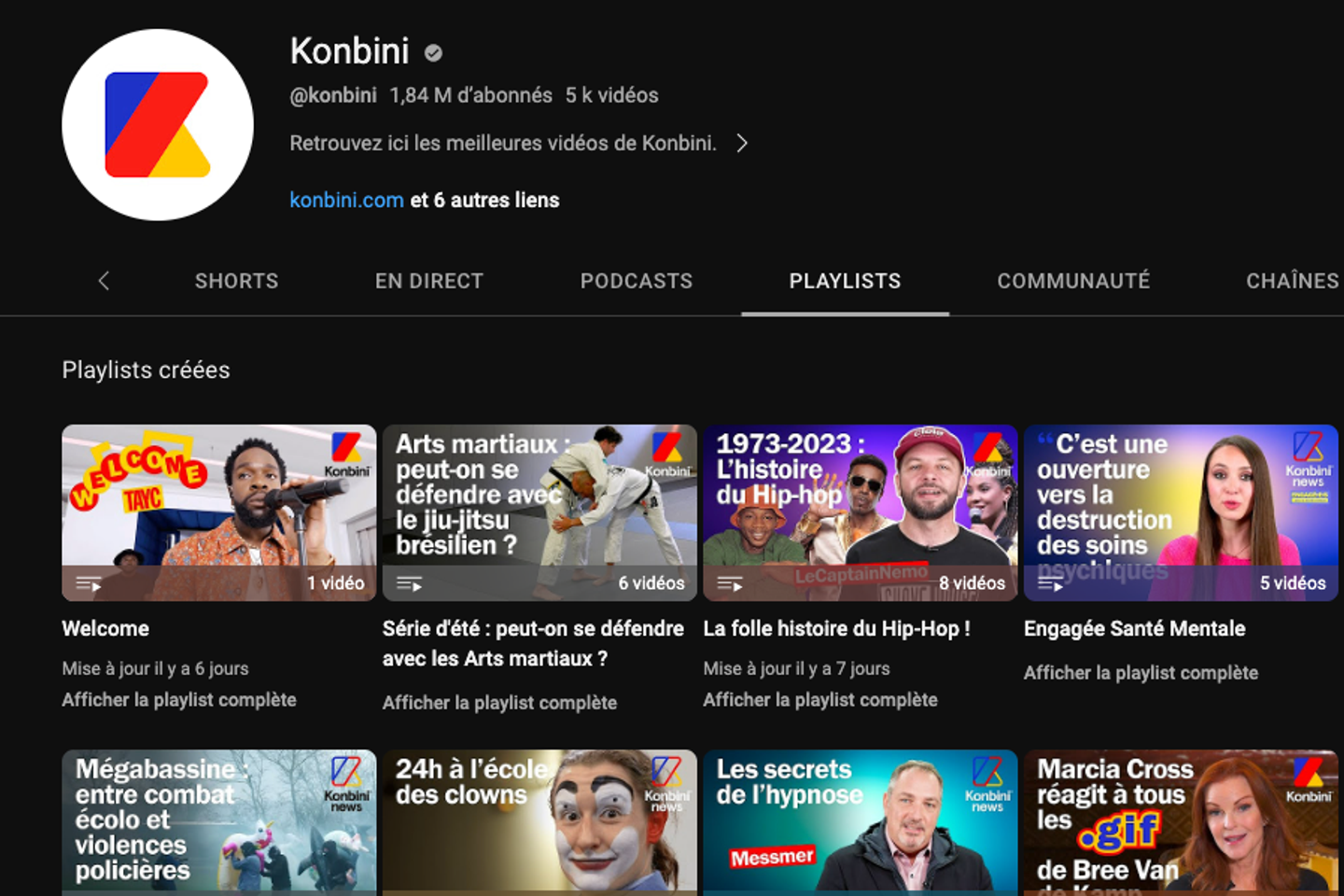
Task: Open the Mégabassine playlist thumbnail
Action: [x=219, y=821]
